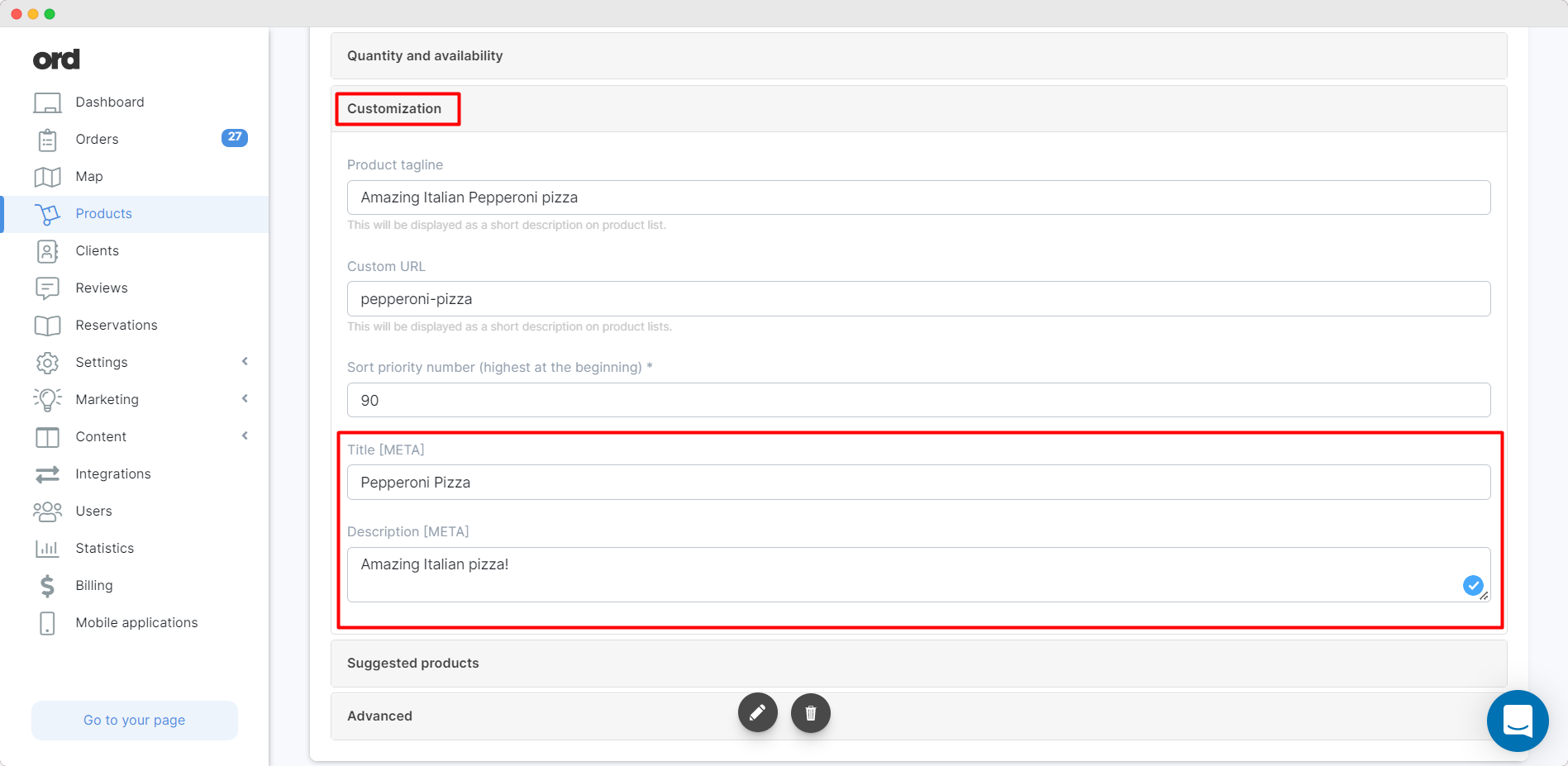Viewport: 1568px width, 766px height.
Task: Click the Map icon in sidebar
Action: (x=47, y=177)
